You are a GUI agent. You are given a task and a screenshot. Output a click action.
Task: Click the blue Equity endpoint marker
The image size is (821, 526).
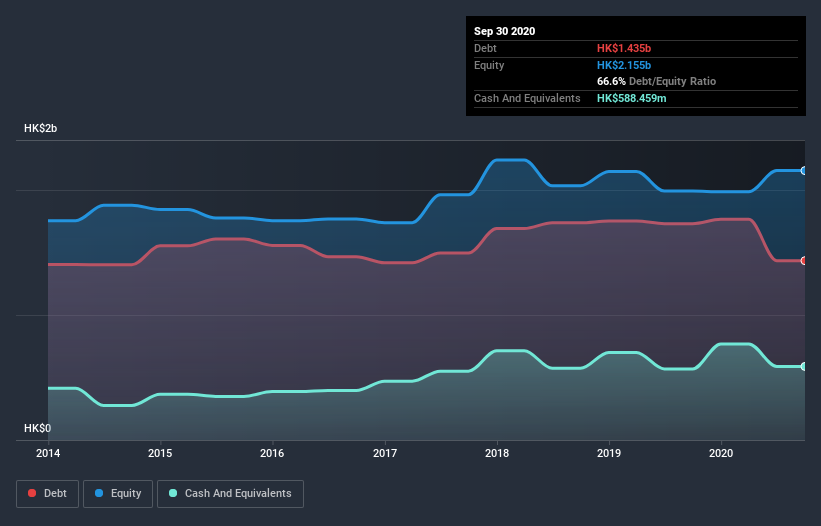pos(804,171)
